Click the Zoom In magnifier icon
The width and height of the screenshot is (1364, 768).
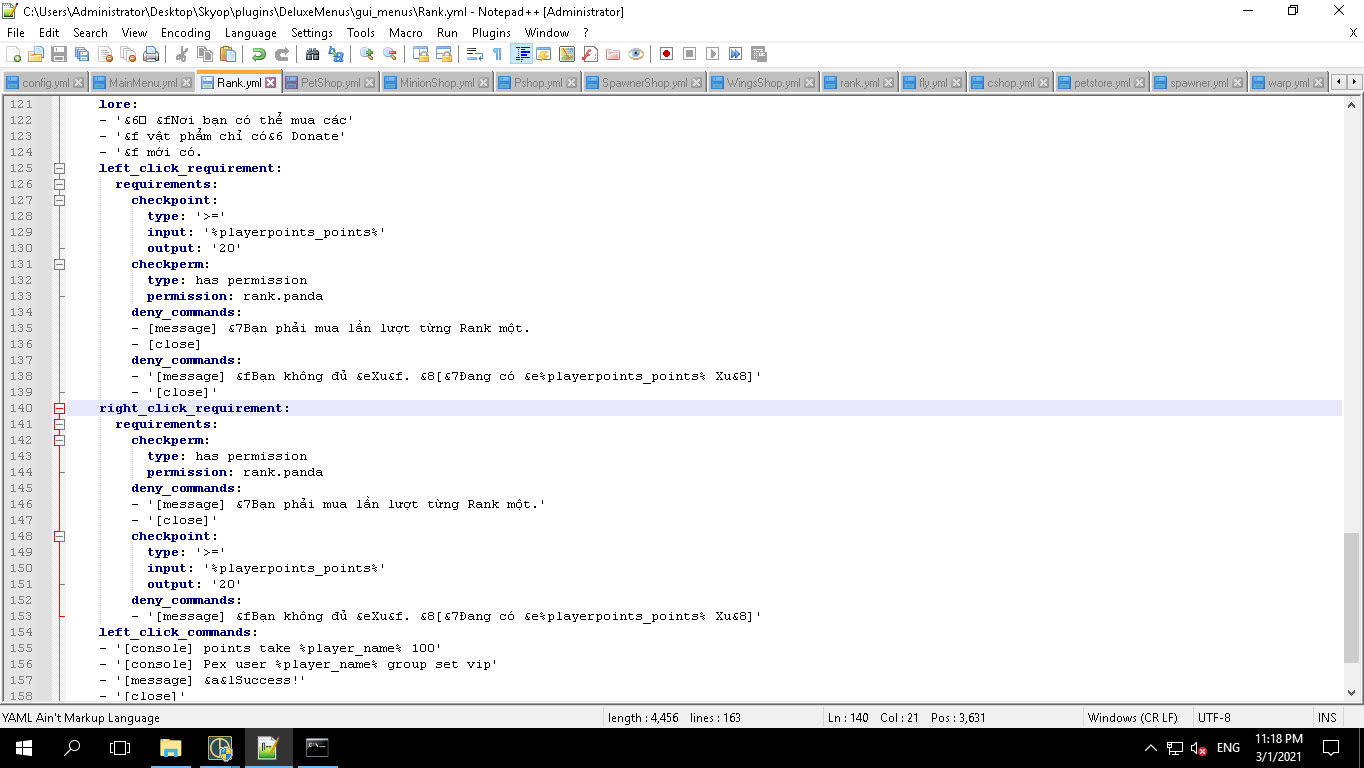(x=367, y=54)
